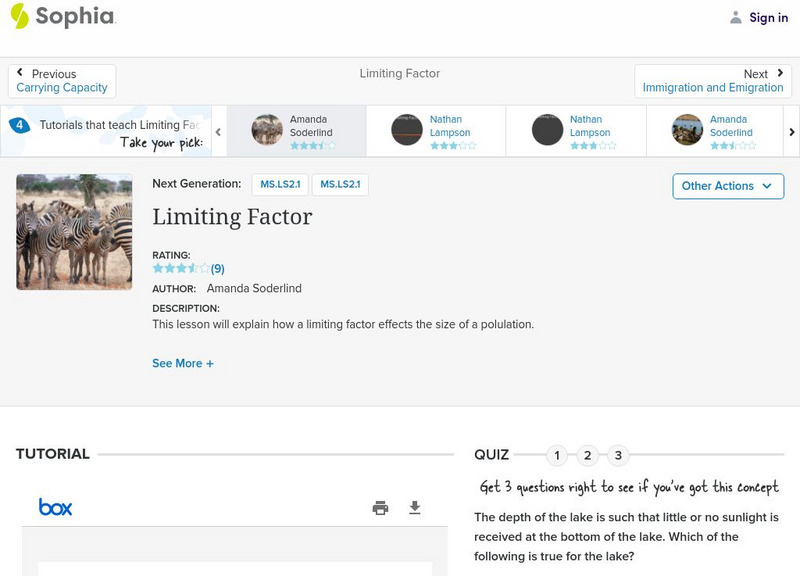Click the Sign in link

[x=768, y=17]
